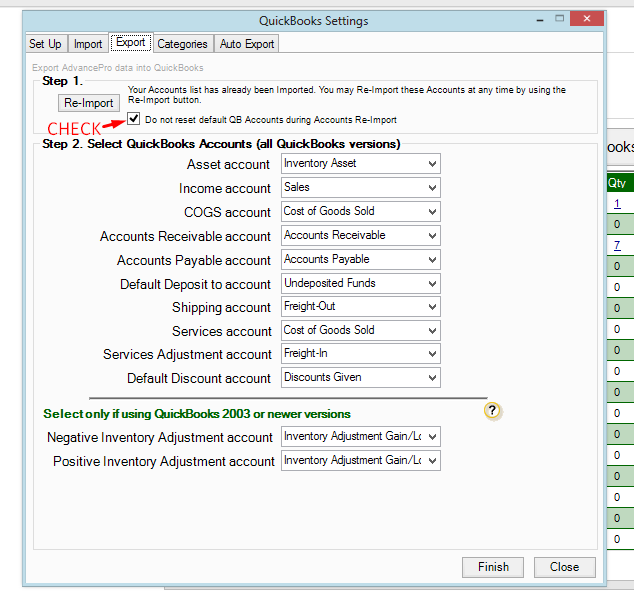Toggle 'Do not reset default QB Accounts' checkbox

point(134,120)
